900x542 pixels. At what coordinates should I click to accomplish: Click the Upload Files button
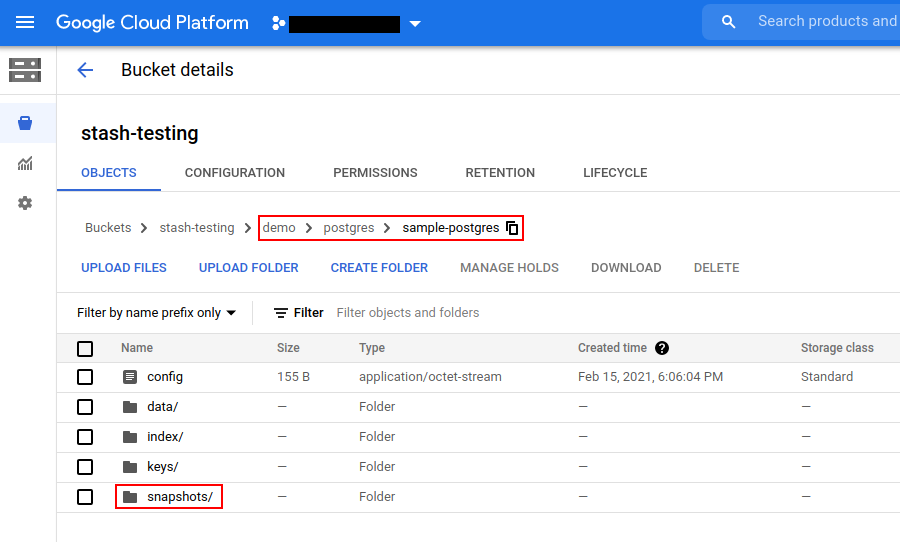(x=124, y=268)
